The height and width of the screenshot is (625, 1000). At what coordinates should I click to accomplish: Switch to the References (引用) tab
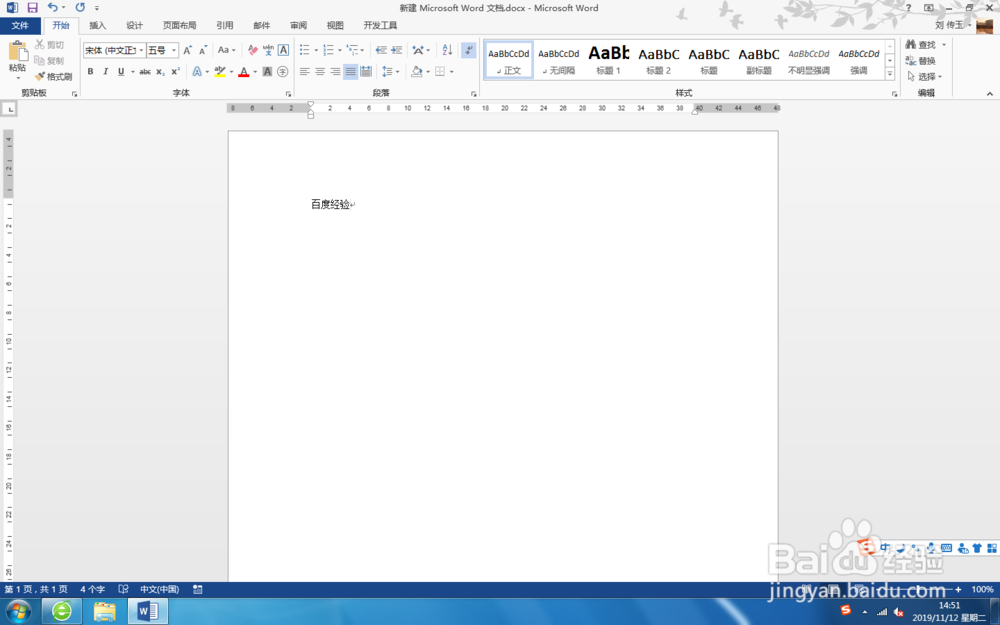224,26
